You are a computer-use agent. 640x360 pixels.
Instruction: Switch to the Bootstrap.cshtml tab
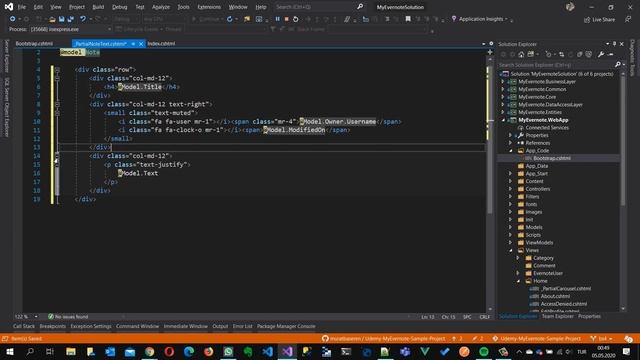click(34, 43)
